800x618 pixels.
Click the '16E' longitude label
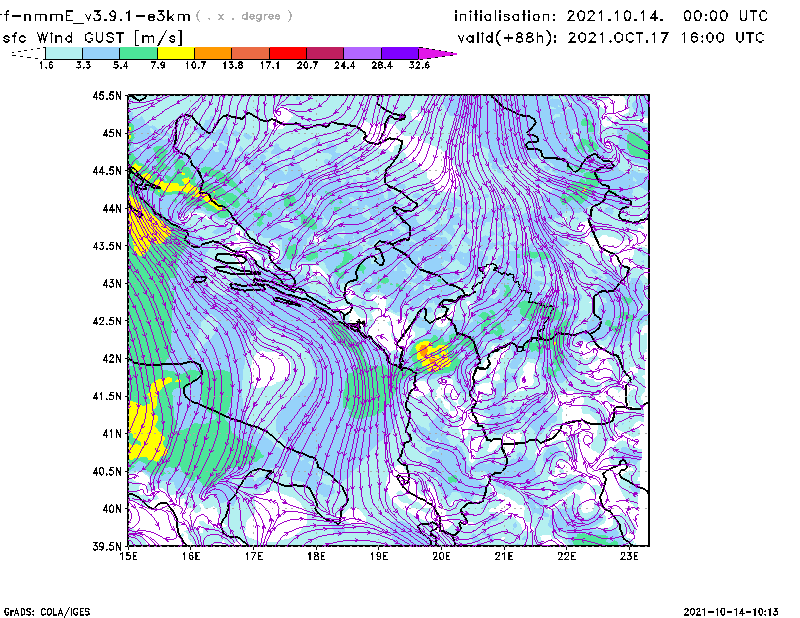pos(191,556)
